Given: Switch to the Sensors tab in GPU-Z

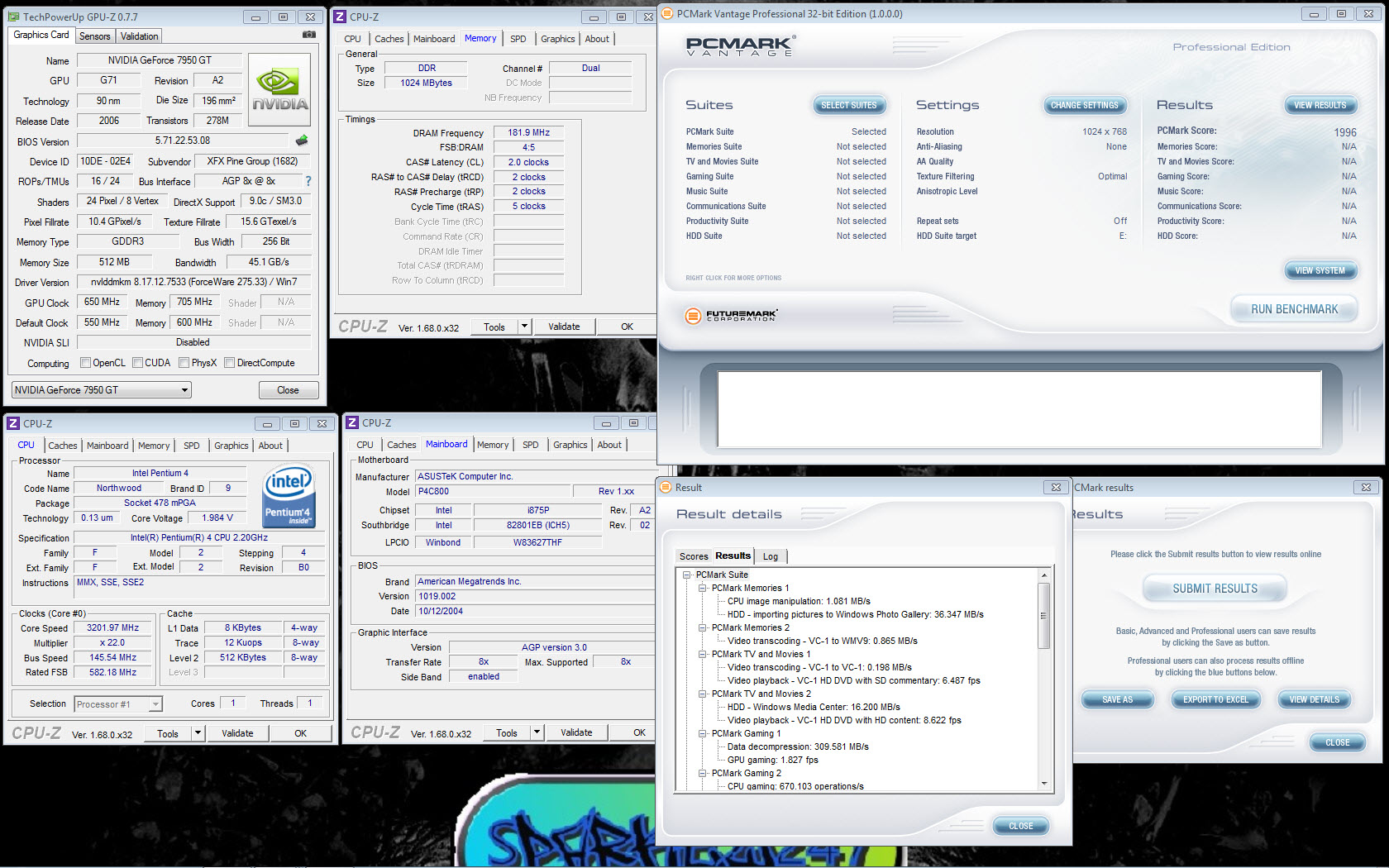Looking at the screenshot, I should [94, 36].
